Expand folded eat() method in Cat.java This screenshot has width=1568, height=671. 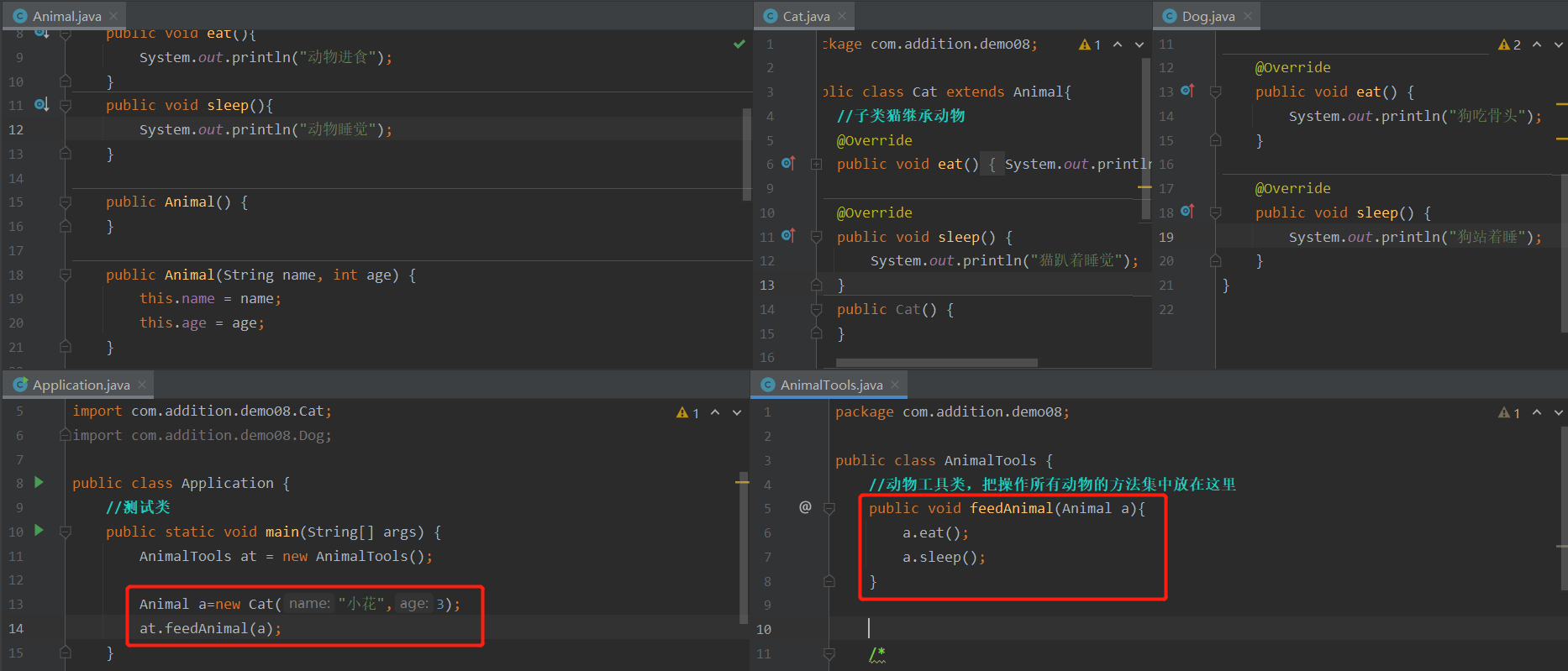point(816,165)
